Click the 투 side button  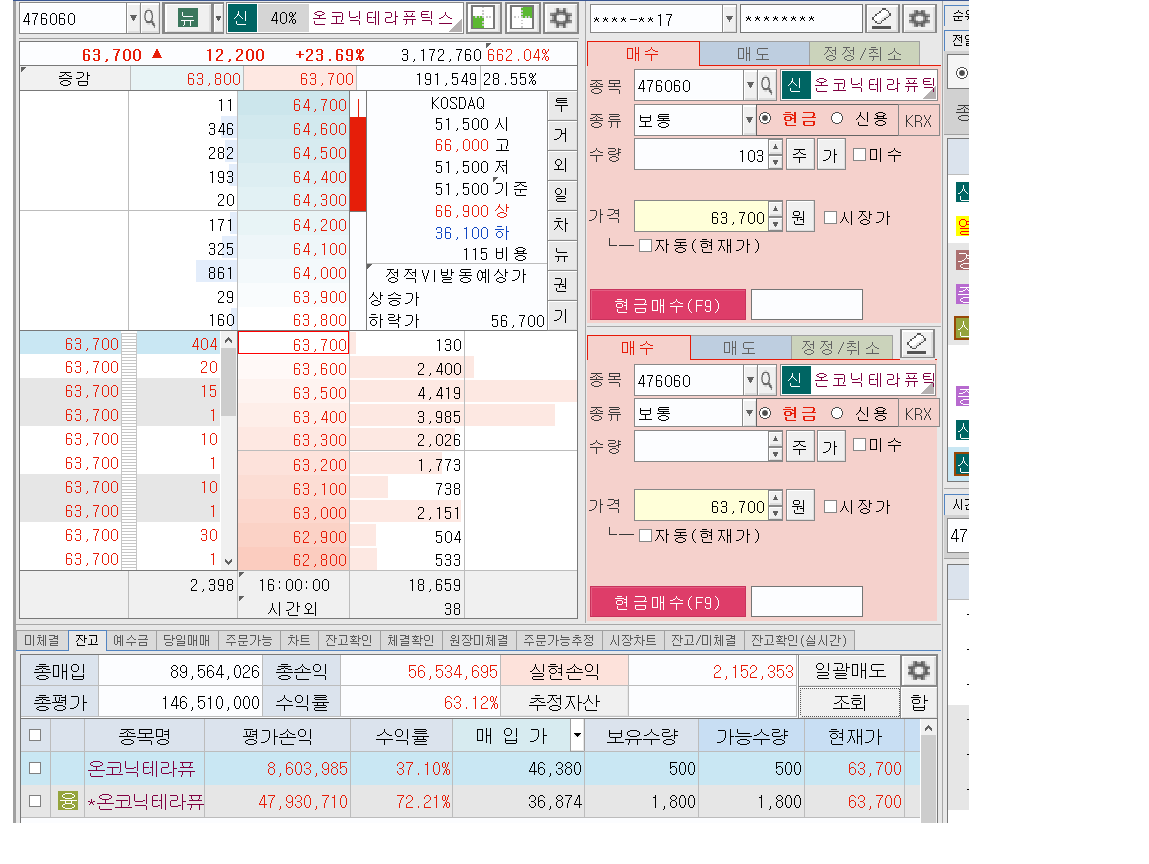(x=561, y=105)
